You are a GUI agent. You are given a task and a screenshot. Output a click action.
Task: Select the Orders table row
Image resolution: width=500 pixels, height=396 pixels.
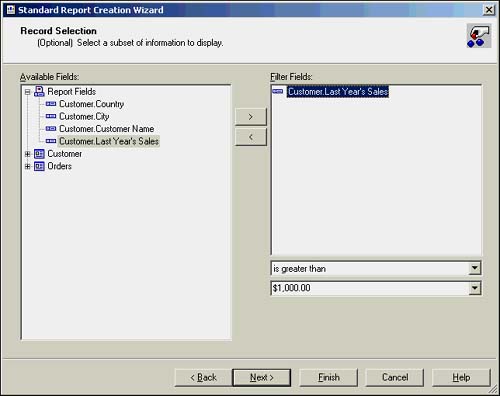click(x=60, y=166)
